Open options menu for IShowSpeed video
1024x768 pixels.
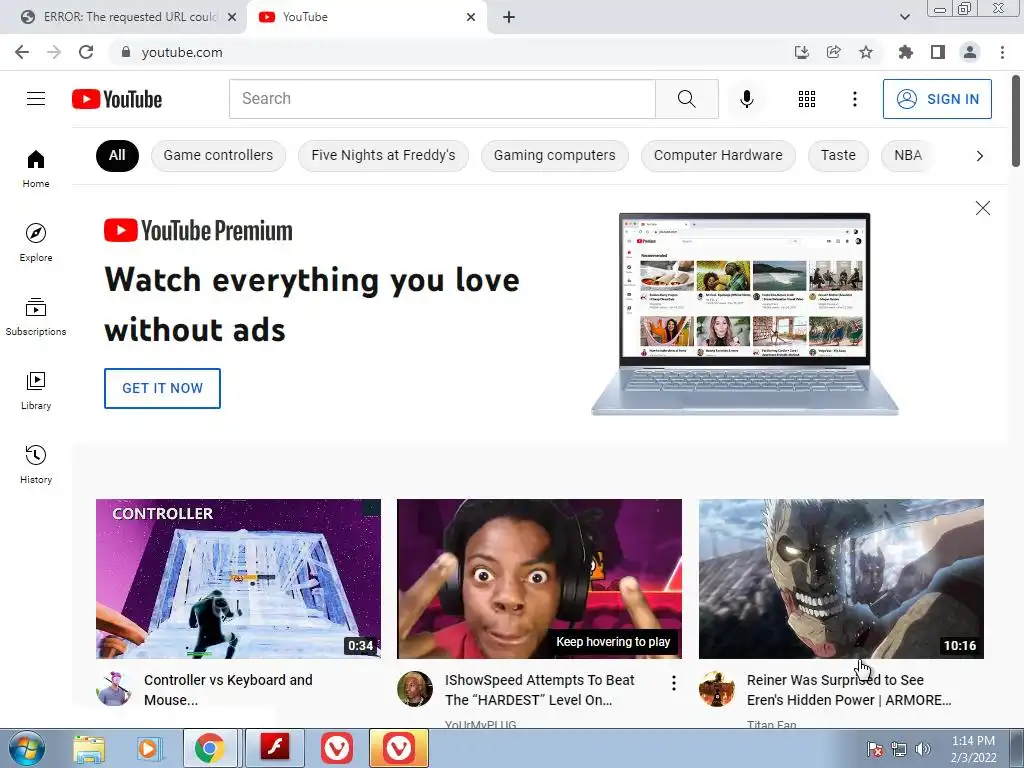(x=673, y=683)
